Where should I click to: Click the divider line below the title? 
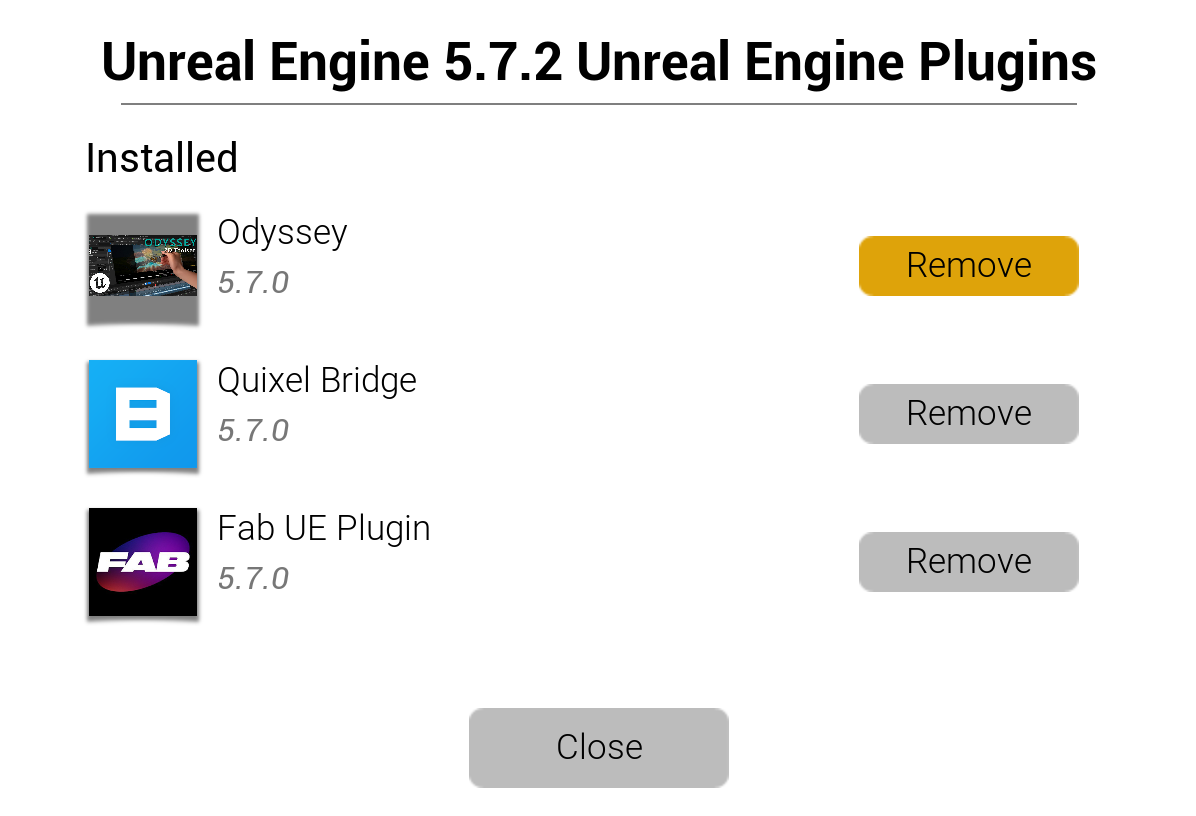coord(598,104)
